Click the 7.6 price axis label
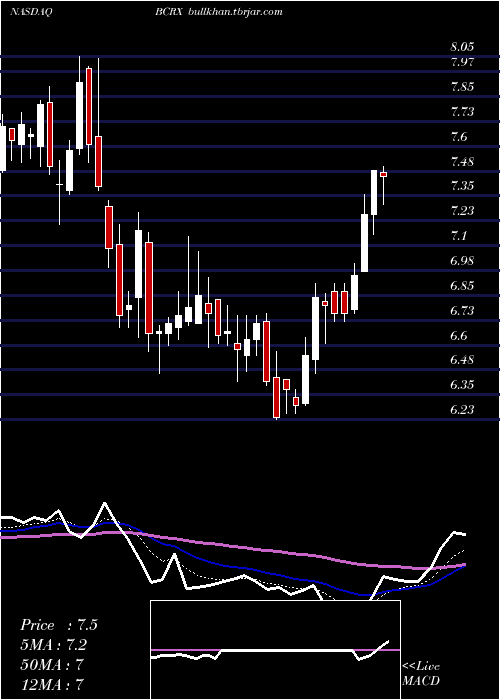 point(459,137)
